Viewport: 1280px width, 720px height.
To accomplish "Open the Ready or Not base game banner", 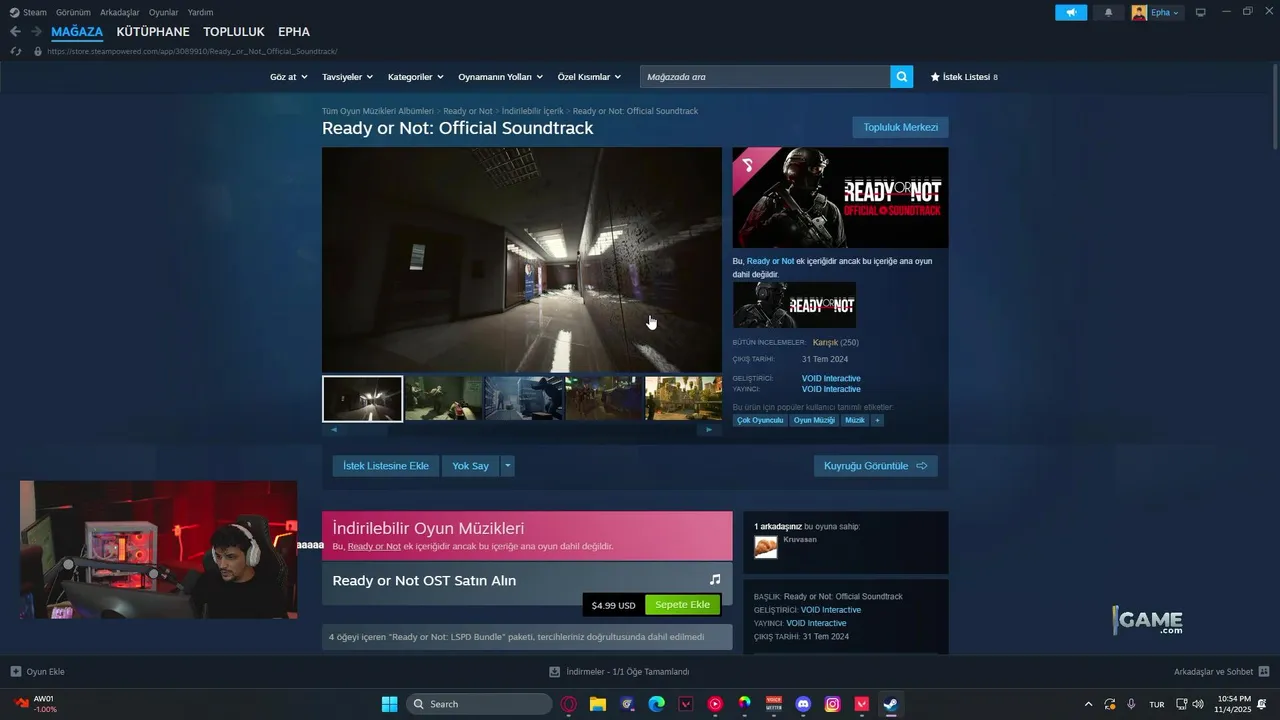I will (x=794, y=305).
